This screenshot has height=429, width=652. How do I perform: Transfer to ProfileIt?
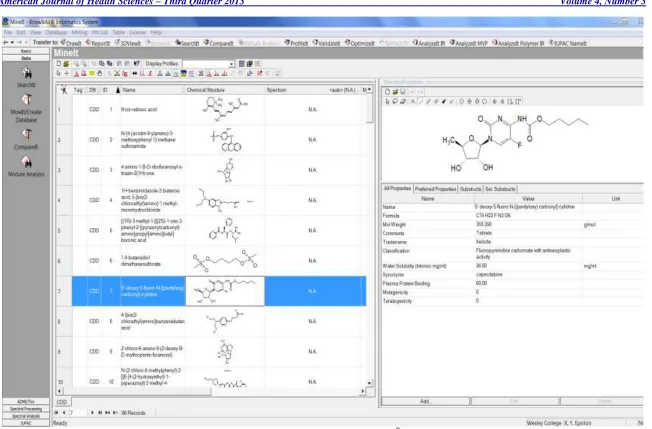point(296,43)
